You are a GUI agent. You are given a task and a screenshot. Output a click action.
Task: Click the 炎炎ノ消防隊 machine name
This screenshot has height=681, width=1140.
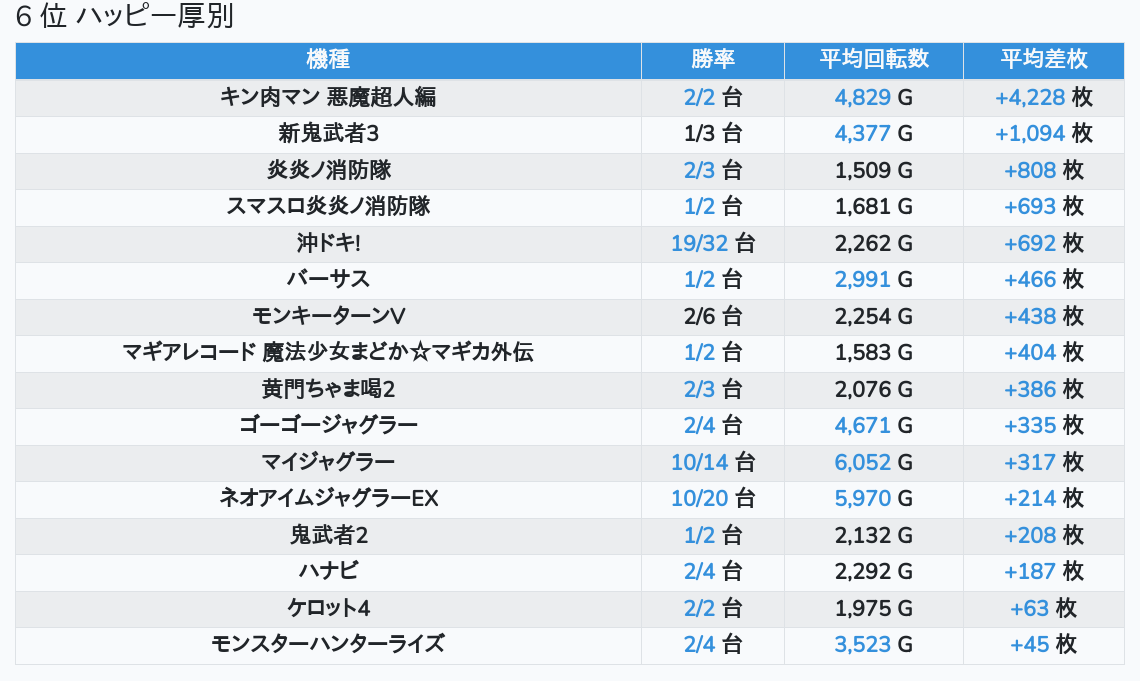[328, 171]
